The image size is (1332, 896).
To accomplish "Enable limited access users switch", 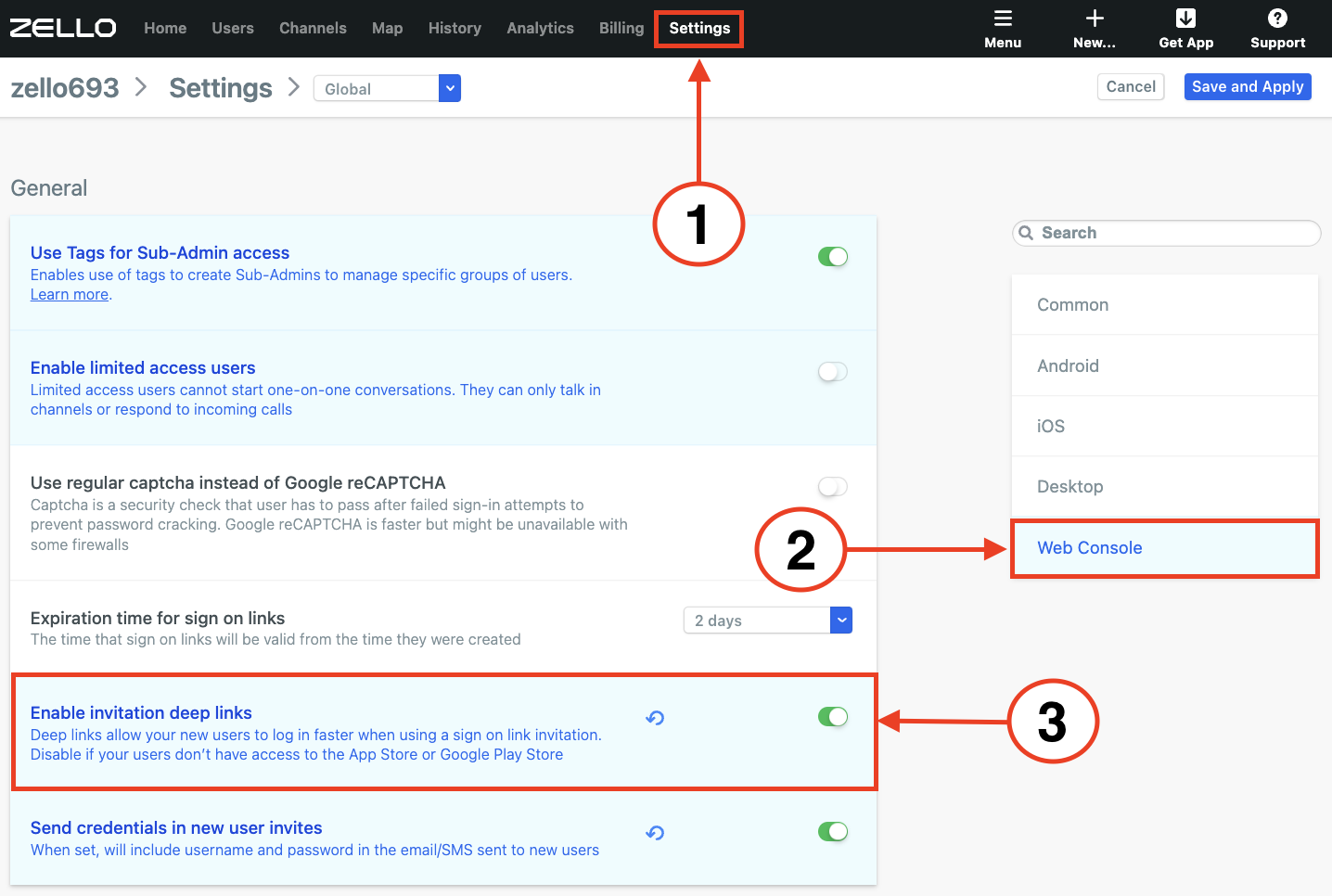I will (x=833, y=372).
